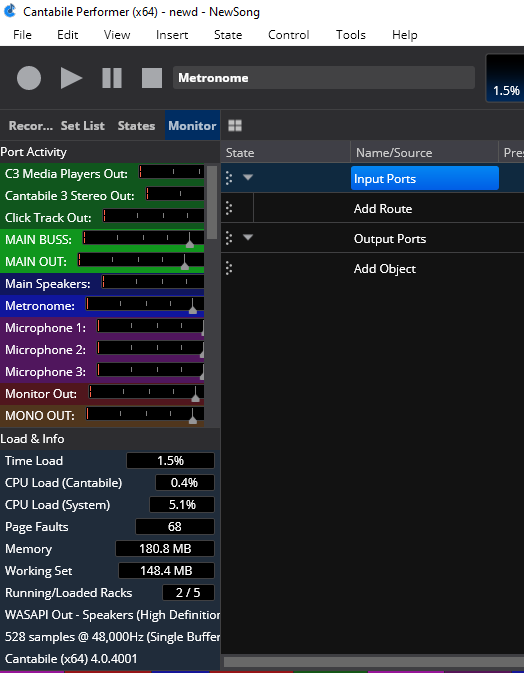Click the Main Speakers meter
The width and height of the screenshot is (524, 673).
pos(153,282)
